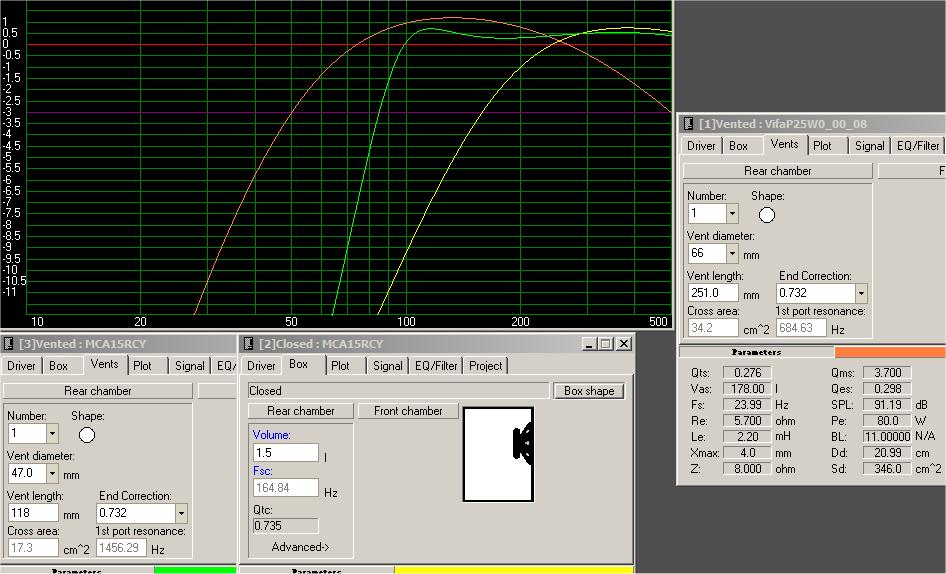Viewport: 946px width, 574px height.
Task: Open Project tab in [2]Closed window
Action: (486, 366)
